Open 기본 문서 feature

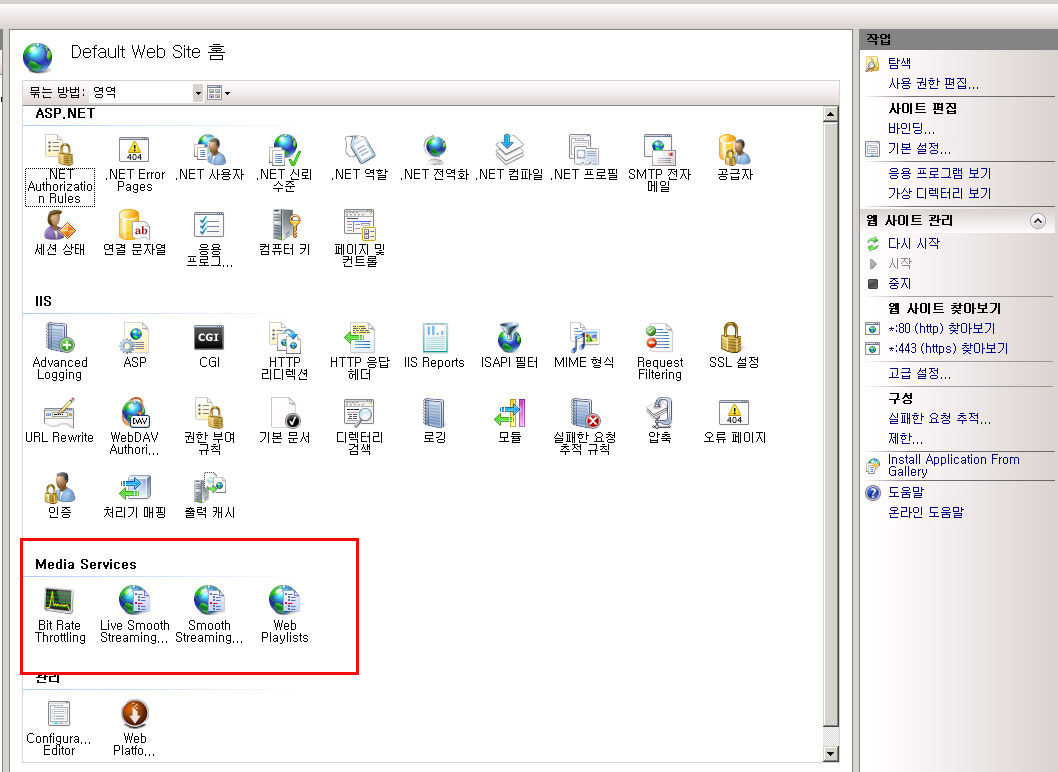(x=284, y=420)
